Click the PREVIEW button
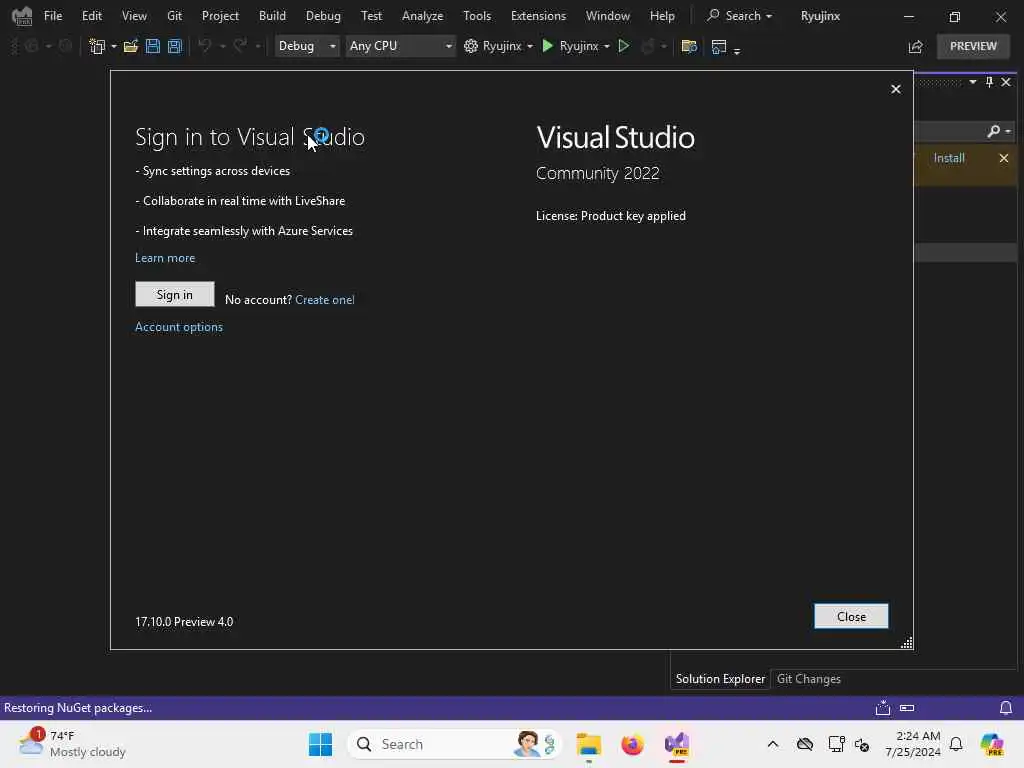1024x768 pixels. coord(973,46)
